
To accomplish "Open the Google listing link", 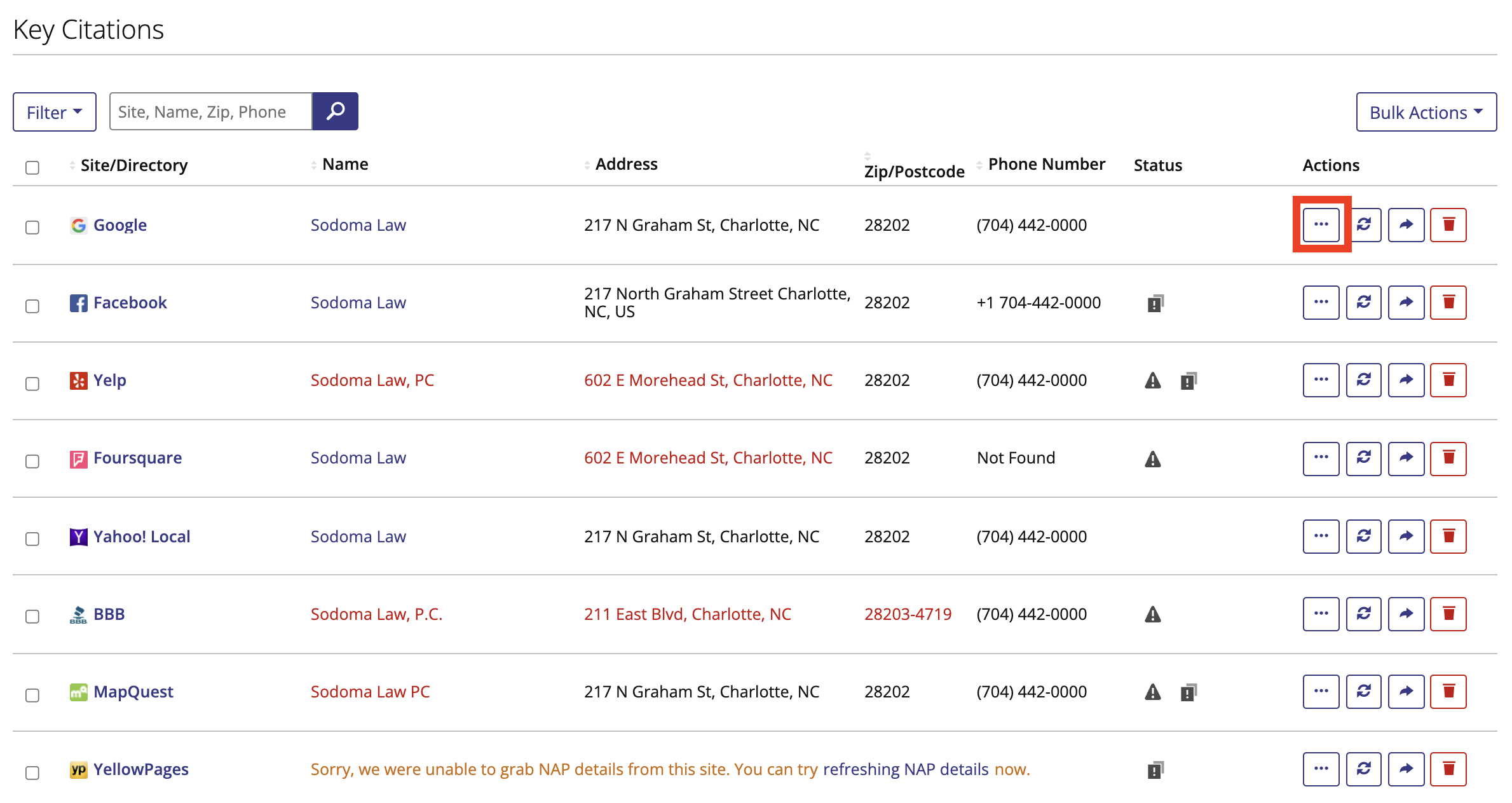I will 119,224.
